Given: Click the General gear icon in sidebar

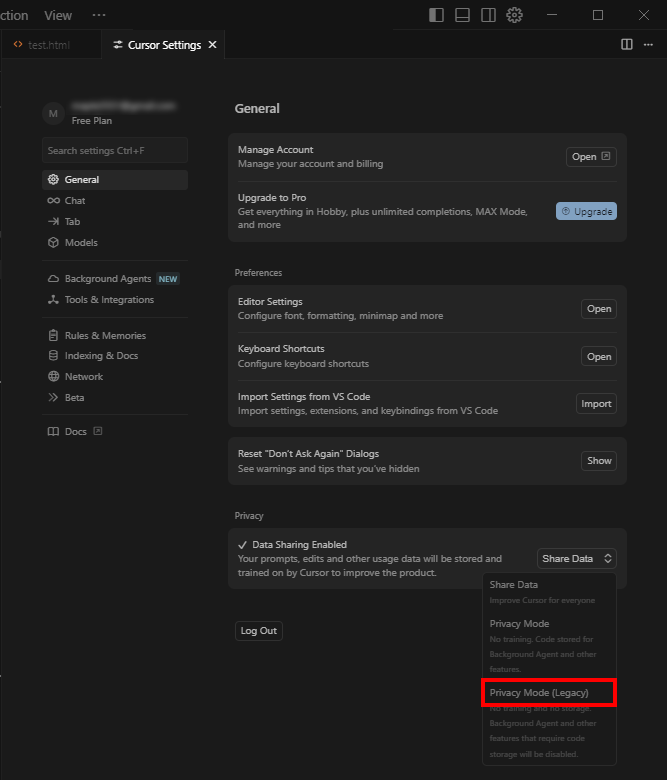Looking at the screenshot, I should pyautogui.click(x=53, y=180).
